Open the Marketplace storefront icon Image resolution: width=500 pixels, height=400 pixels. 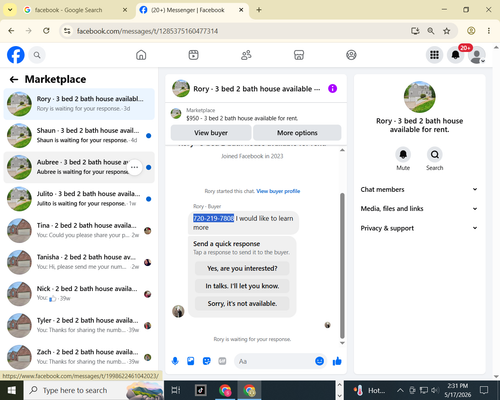pyautogui.click(x=299, y=55)
